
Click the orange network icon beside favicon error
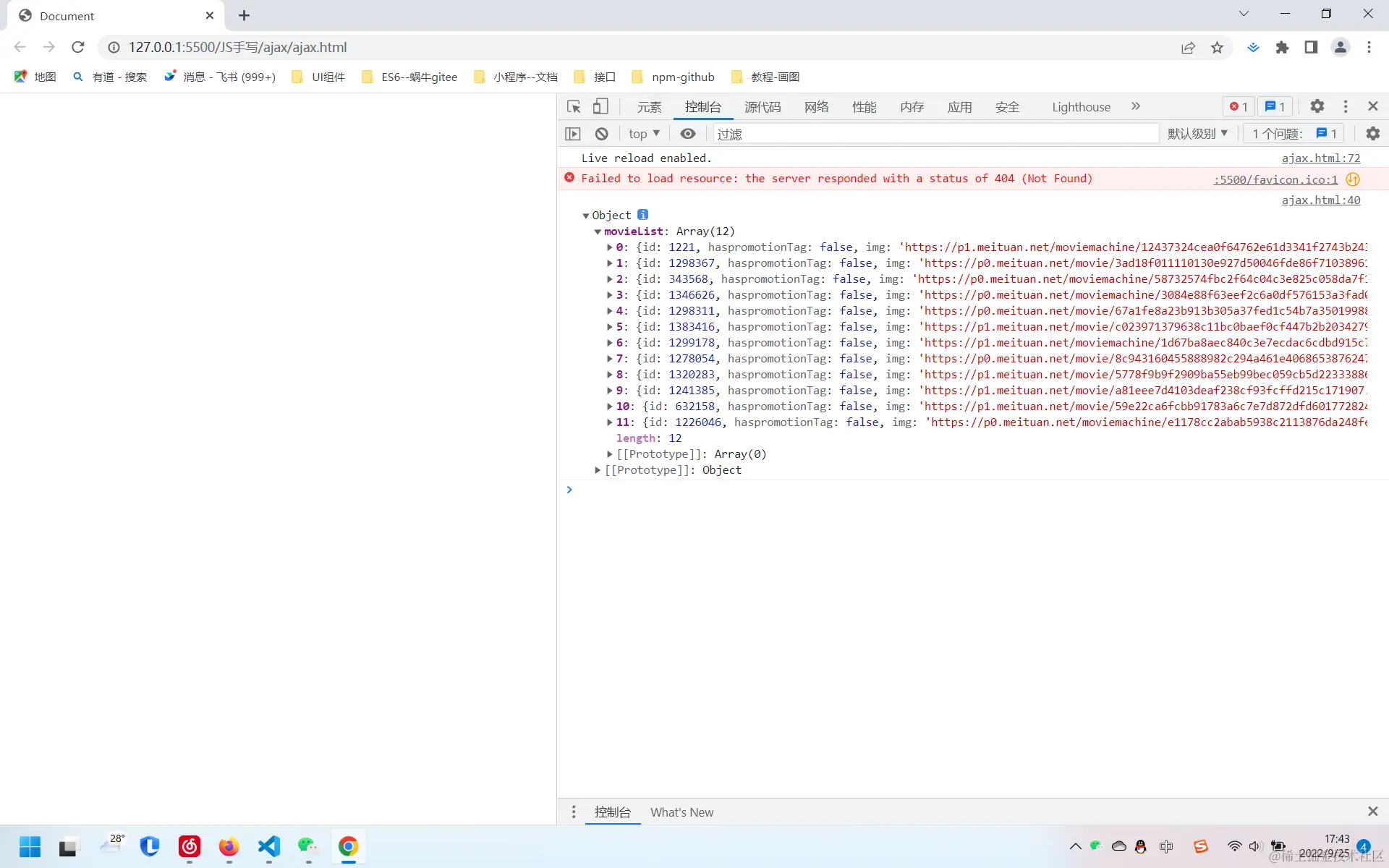[x=1353, y=179]
